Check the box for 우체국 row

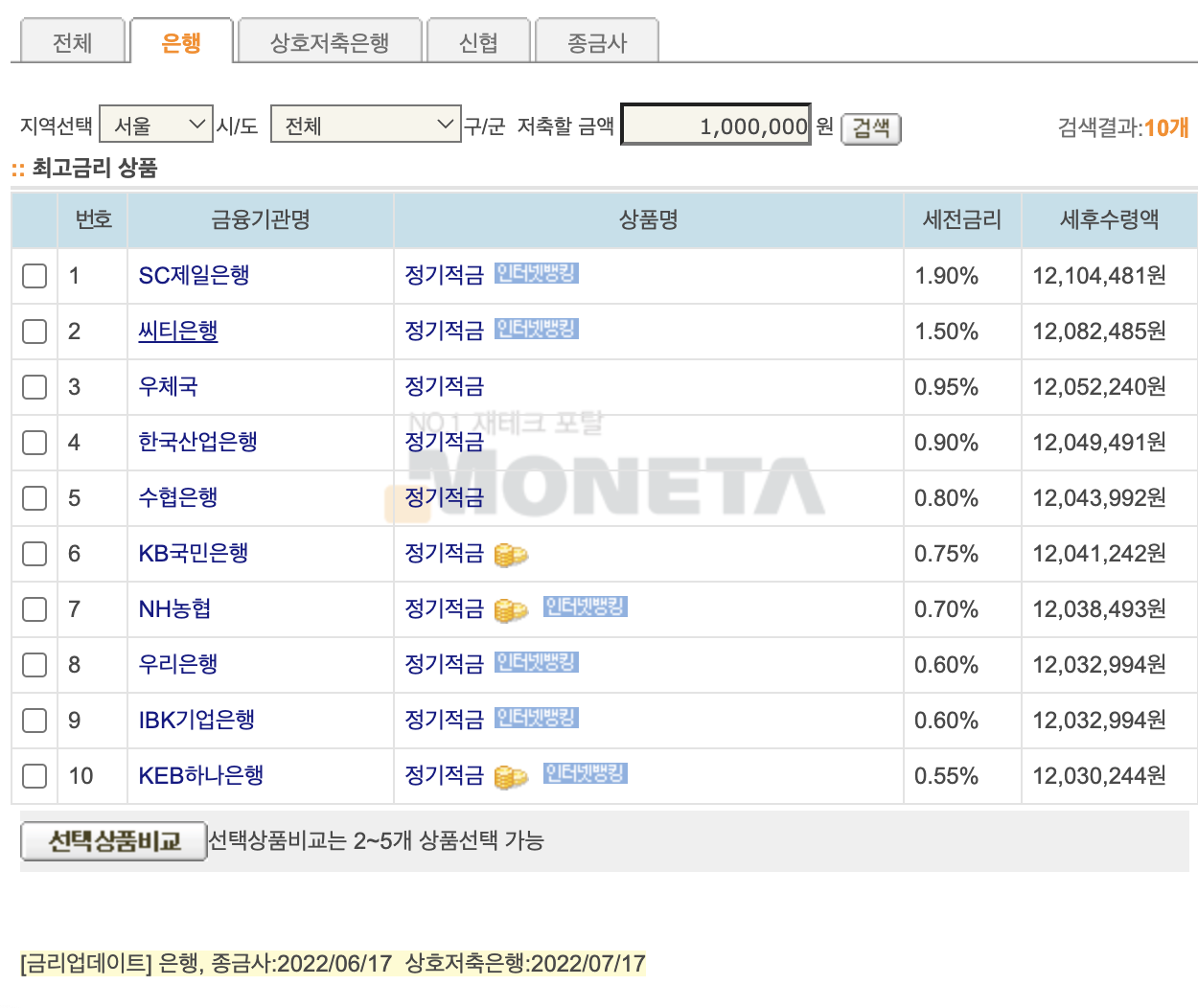click(35, 387)
